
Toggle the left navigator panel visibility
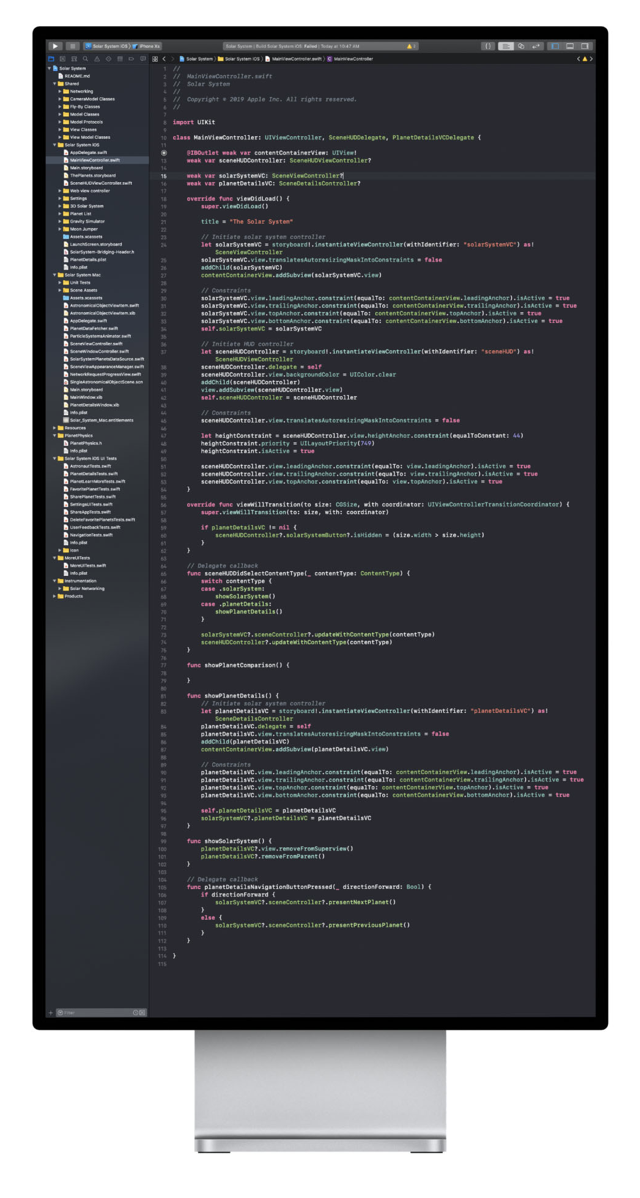coord(557,46)
